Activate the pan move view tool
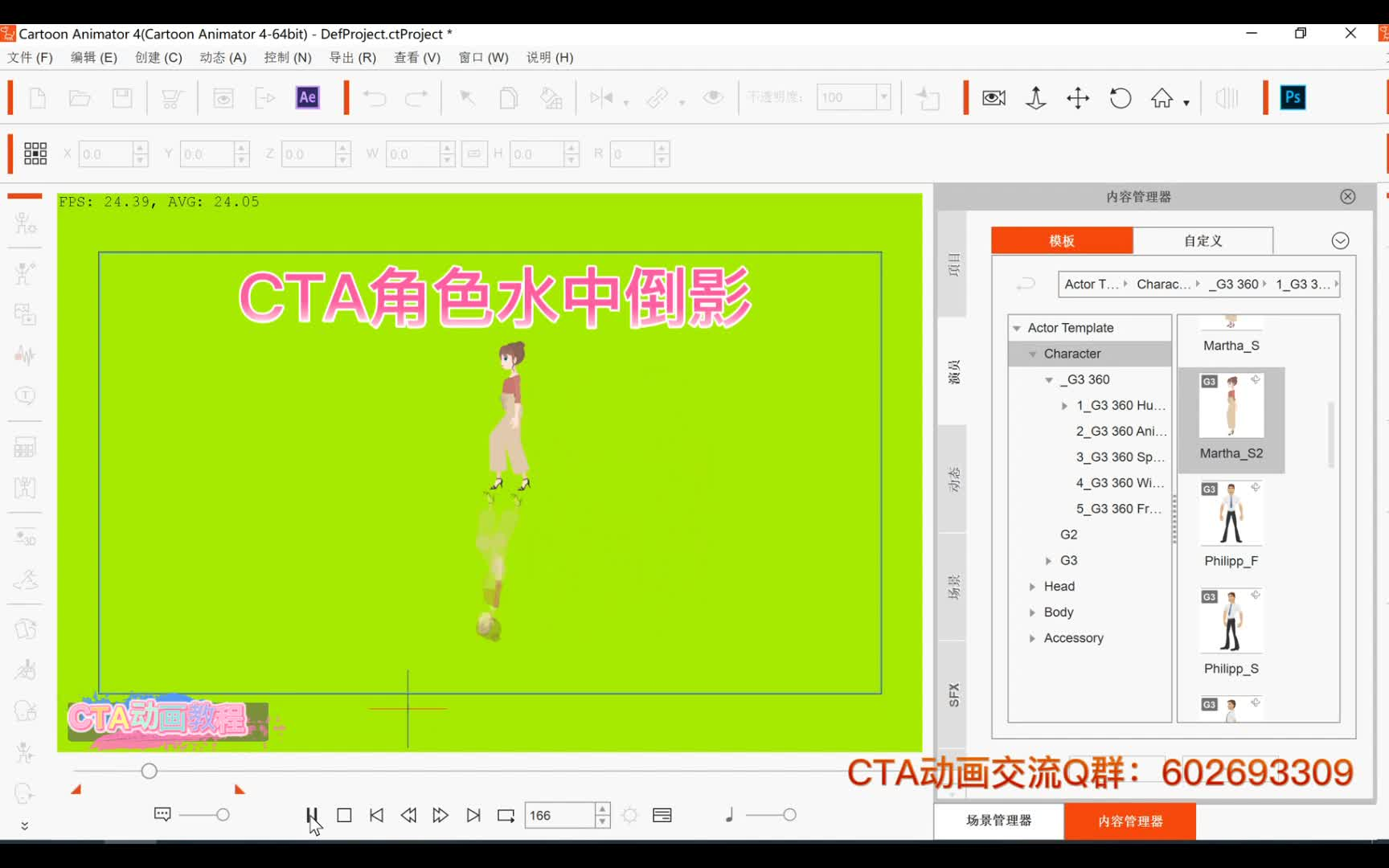Image resolution: width=1389 pixels, height=868 pixels. click(x=1077, y=97)
